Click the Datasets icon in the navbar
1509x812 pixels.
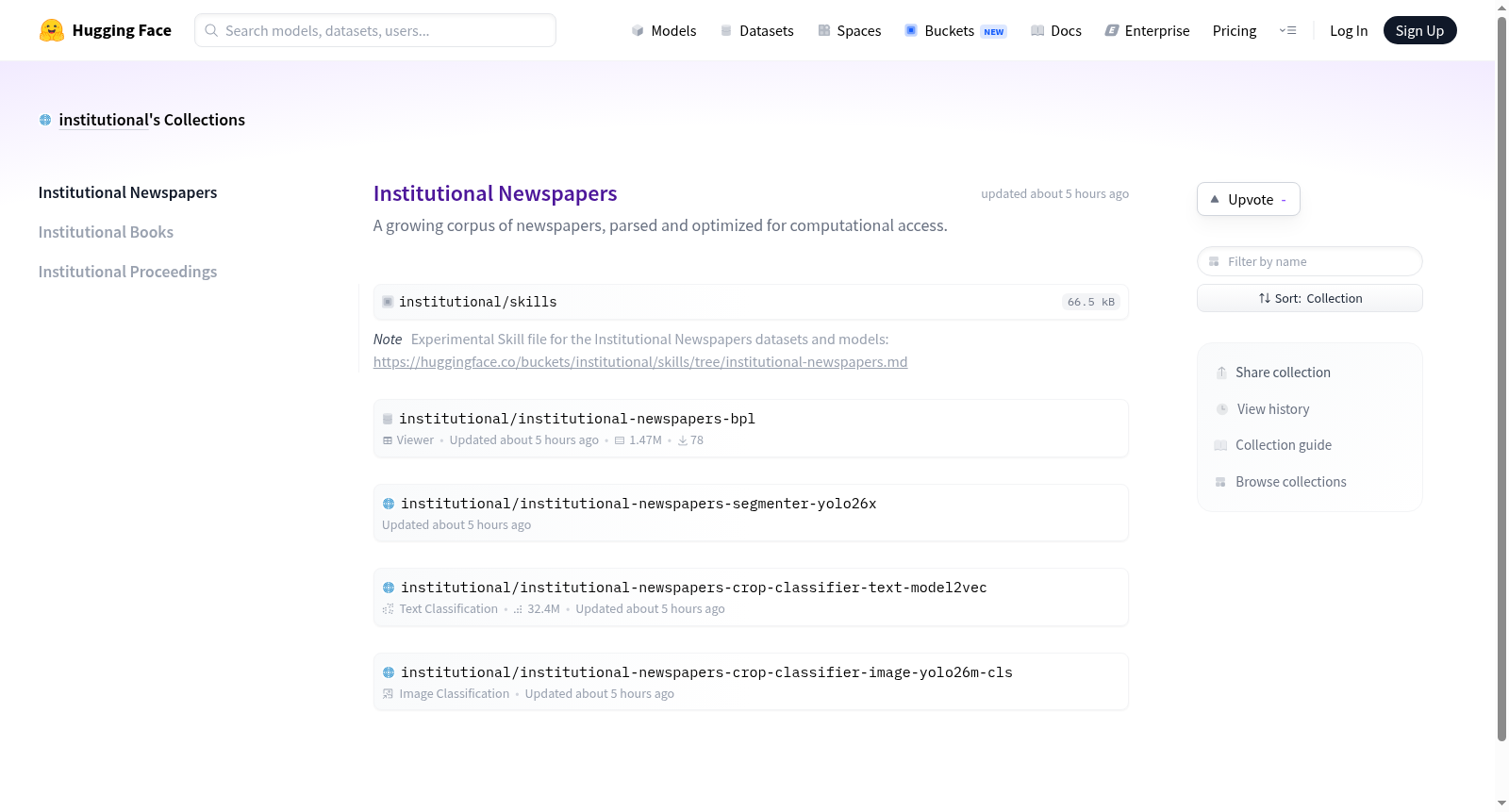726,30
